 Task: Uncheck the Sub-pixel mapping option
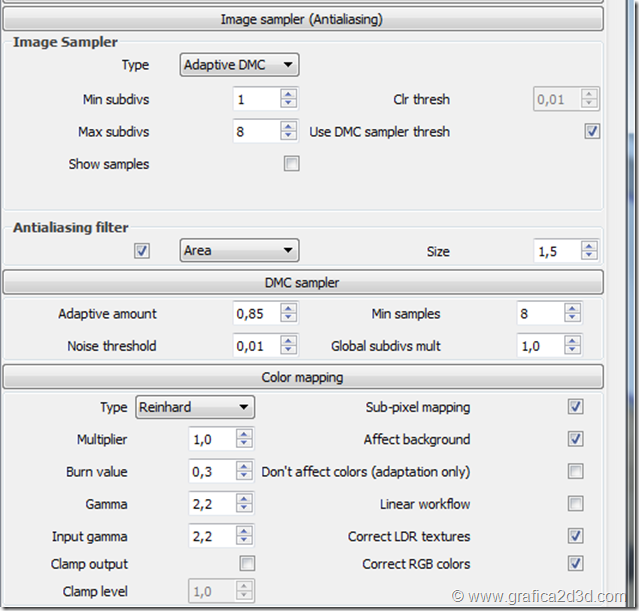[x=576, y=407]
